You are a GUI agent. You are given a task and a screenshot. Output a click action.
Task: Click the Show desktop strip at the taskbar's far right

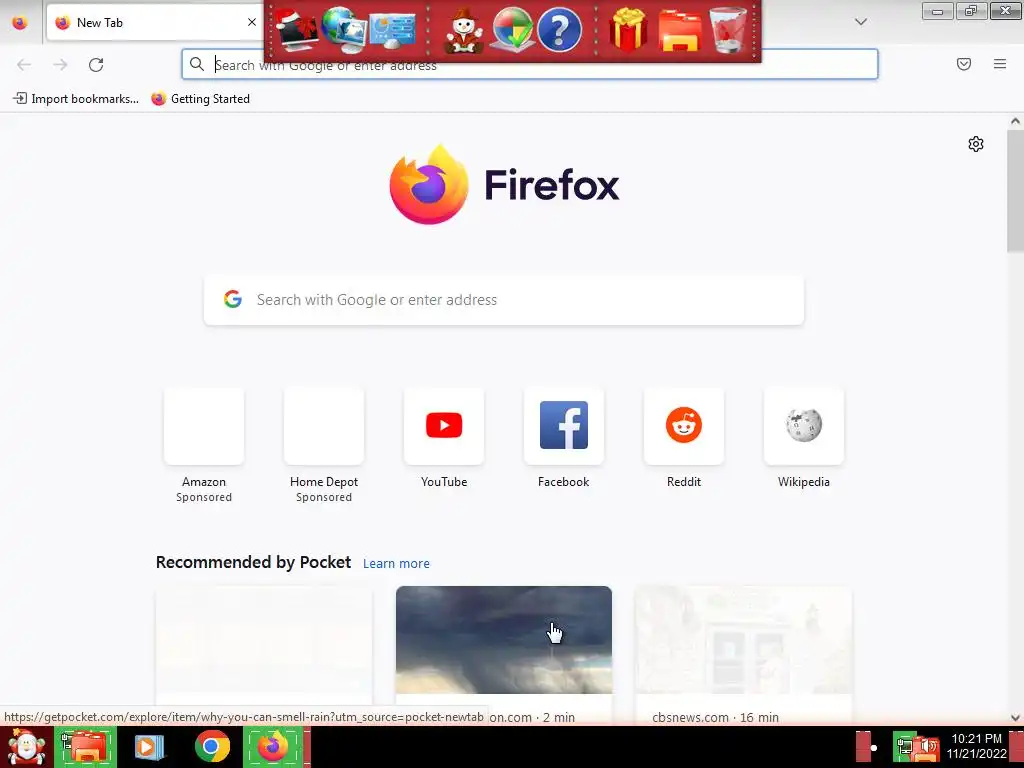pos(1017,746)
